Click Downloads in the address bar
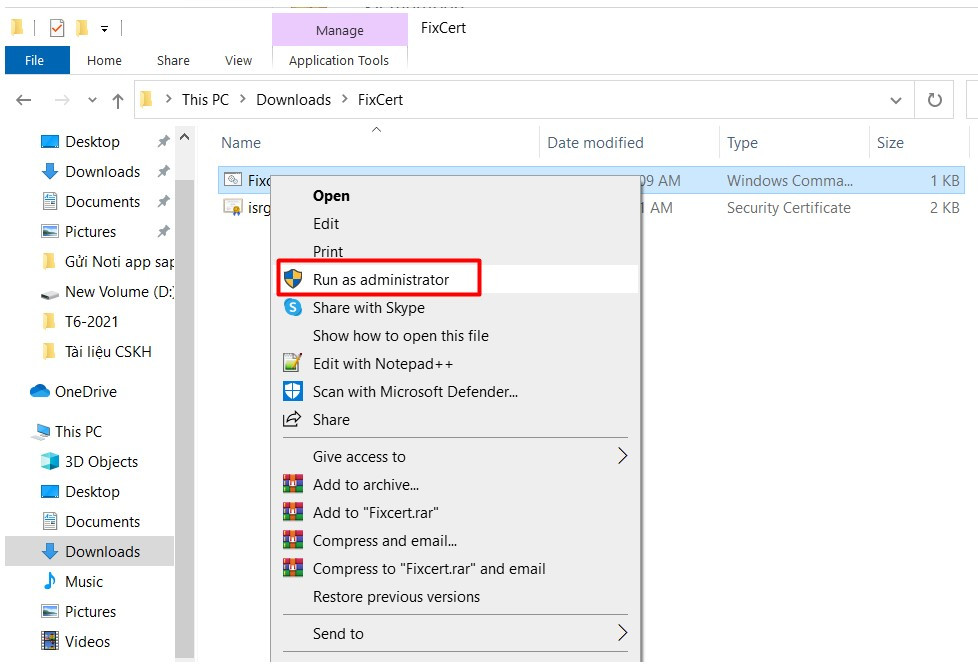Image resolution: width=978 pixels, height=671 pixels. (x=294, y=100)
